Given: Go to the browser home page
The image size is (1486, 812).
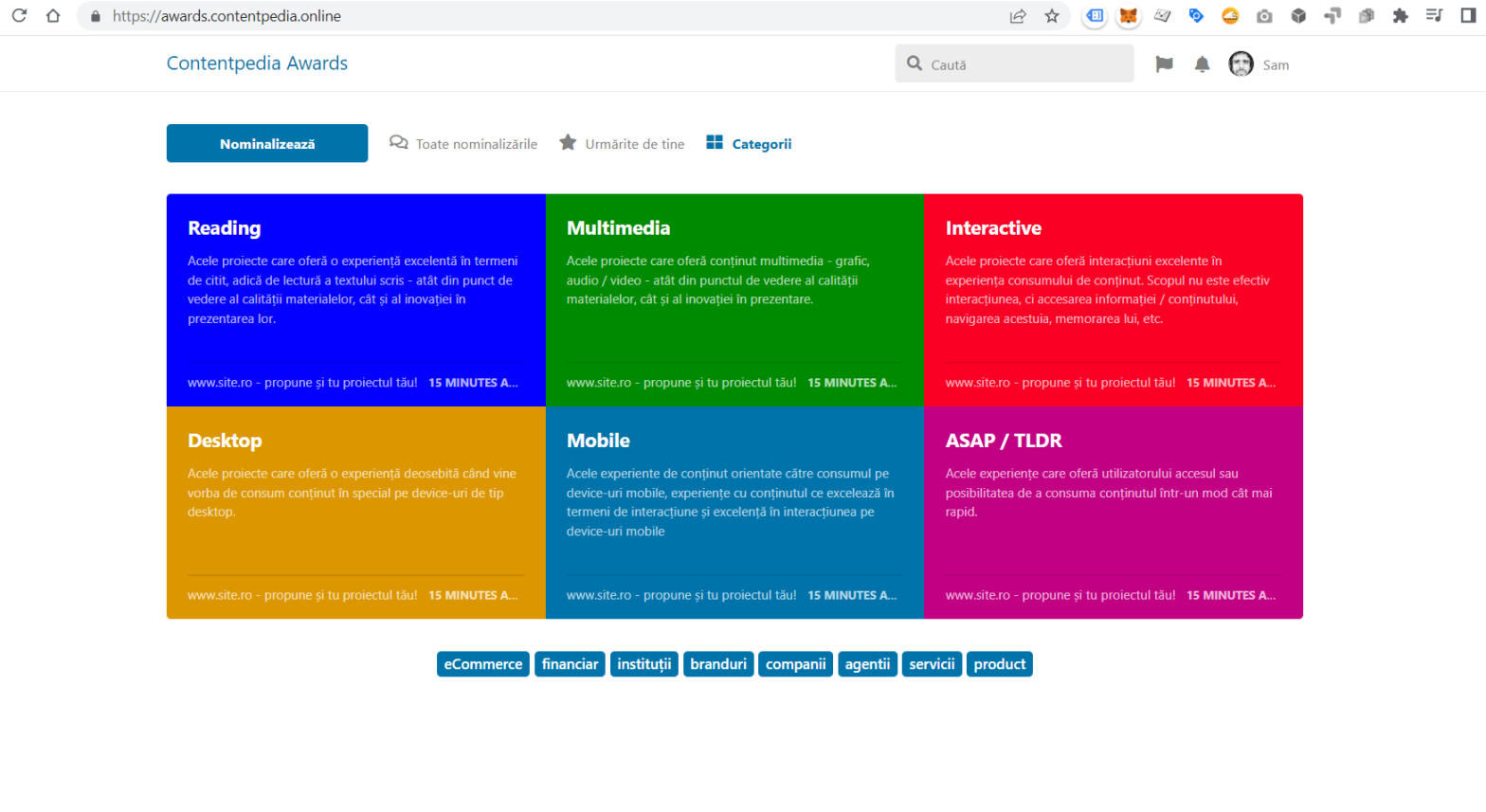Looking at the screenshot, I should pos(53,16).
